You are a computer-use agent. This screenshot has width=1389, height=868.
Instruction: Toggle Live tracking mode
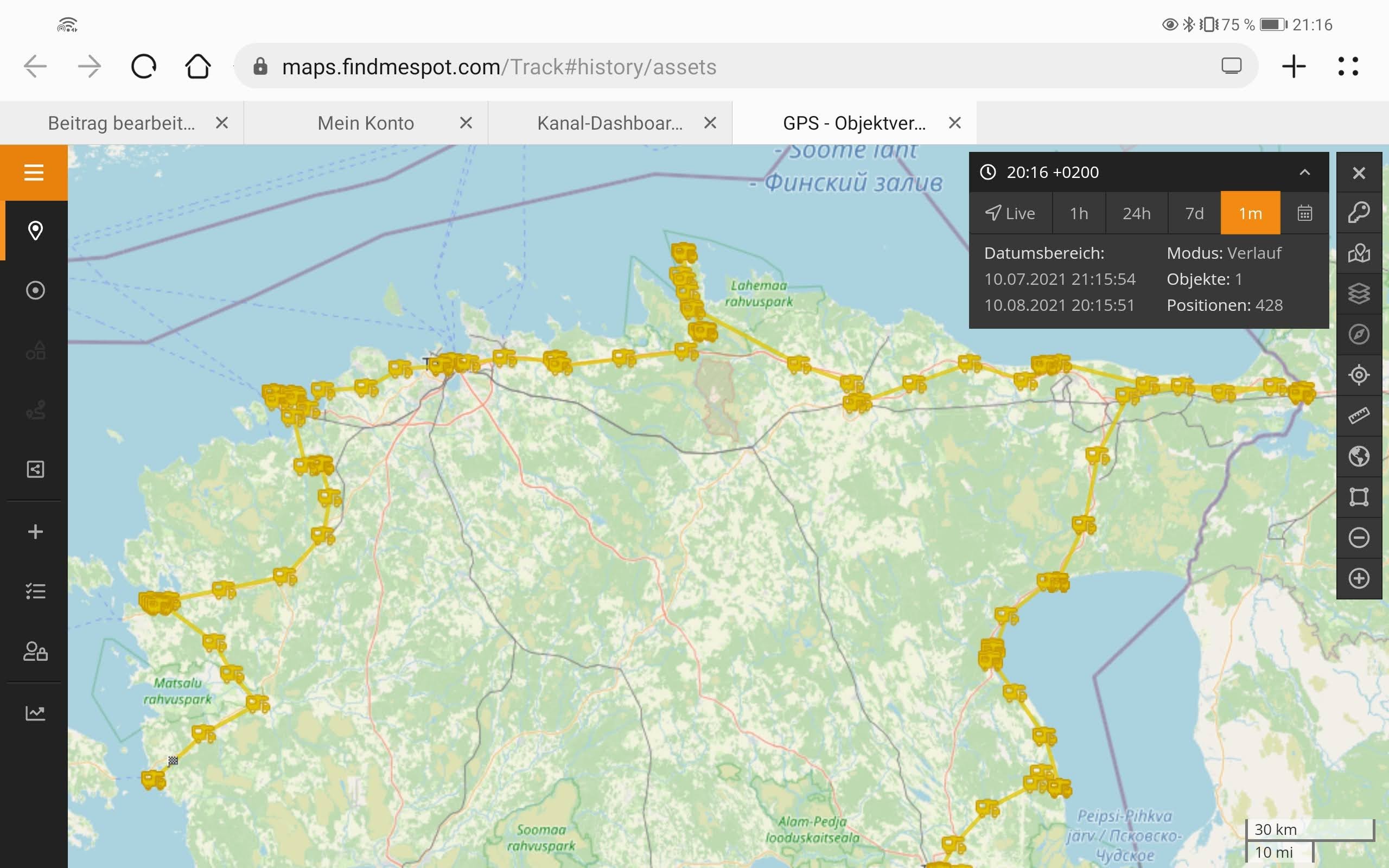coord(1010,214)
